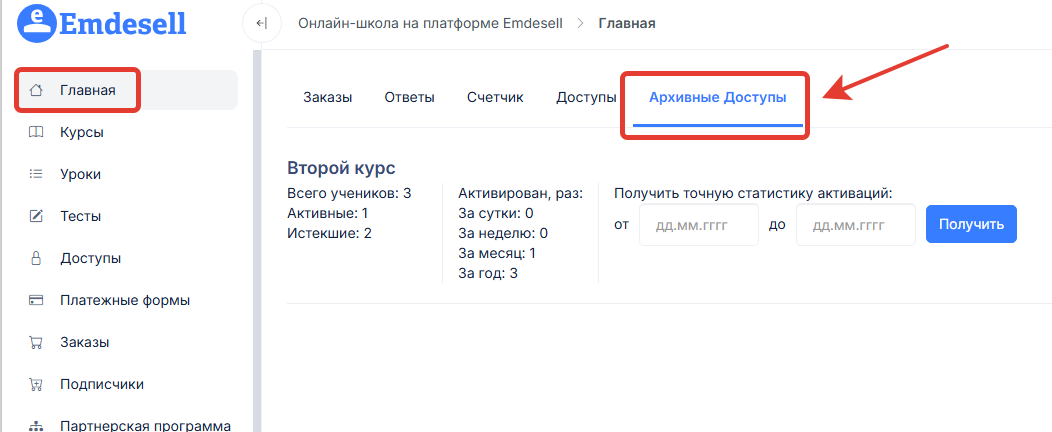
Task: Click the hierarchy icon beside Партнерская программа
Action: point(36,425)
